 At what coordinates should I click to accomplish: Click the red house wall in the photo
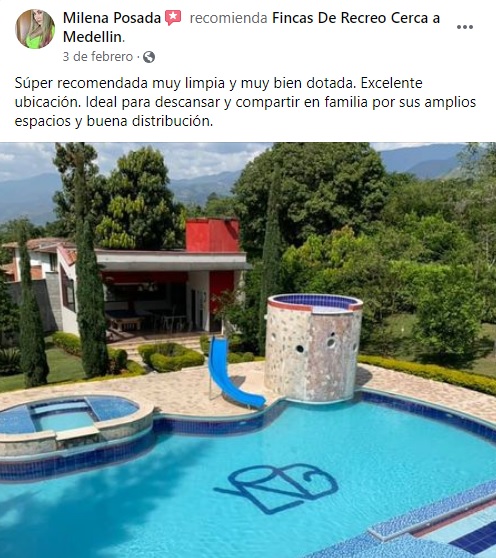click(212, 236)
